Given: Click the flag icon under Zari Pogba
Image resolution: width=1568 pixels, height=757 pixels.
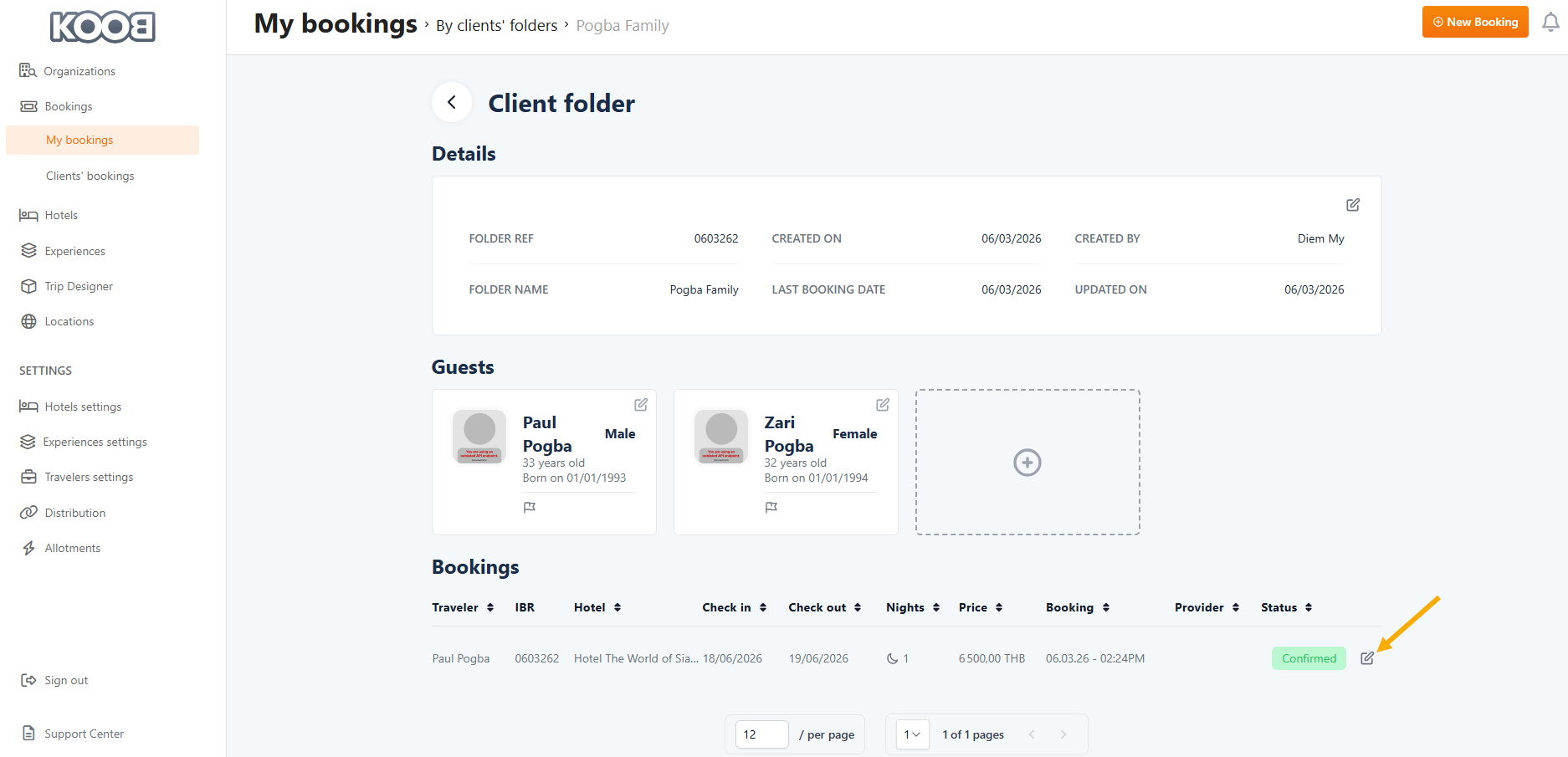Looking at the screenshot, I should coord(771,508).
